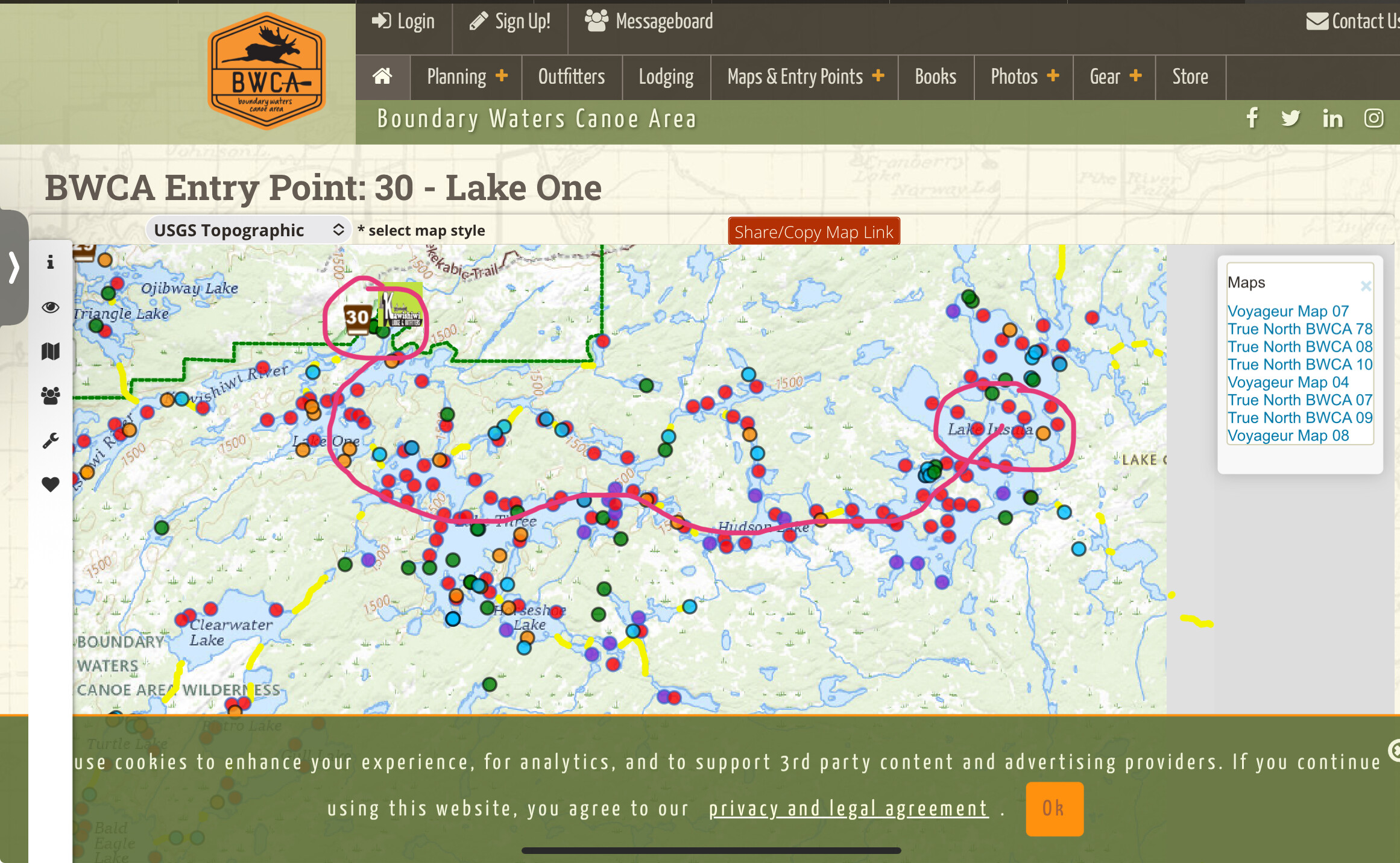
Task: Open the Twitter social icon
Action: click(1291, 118)
